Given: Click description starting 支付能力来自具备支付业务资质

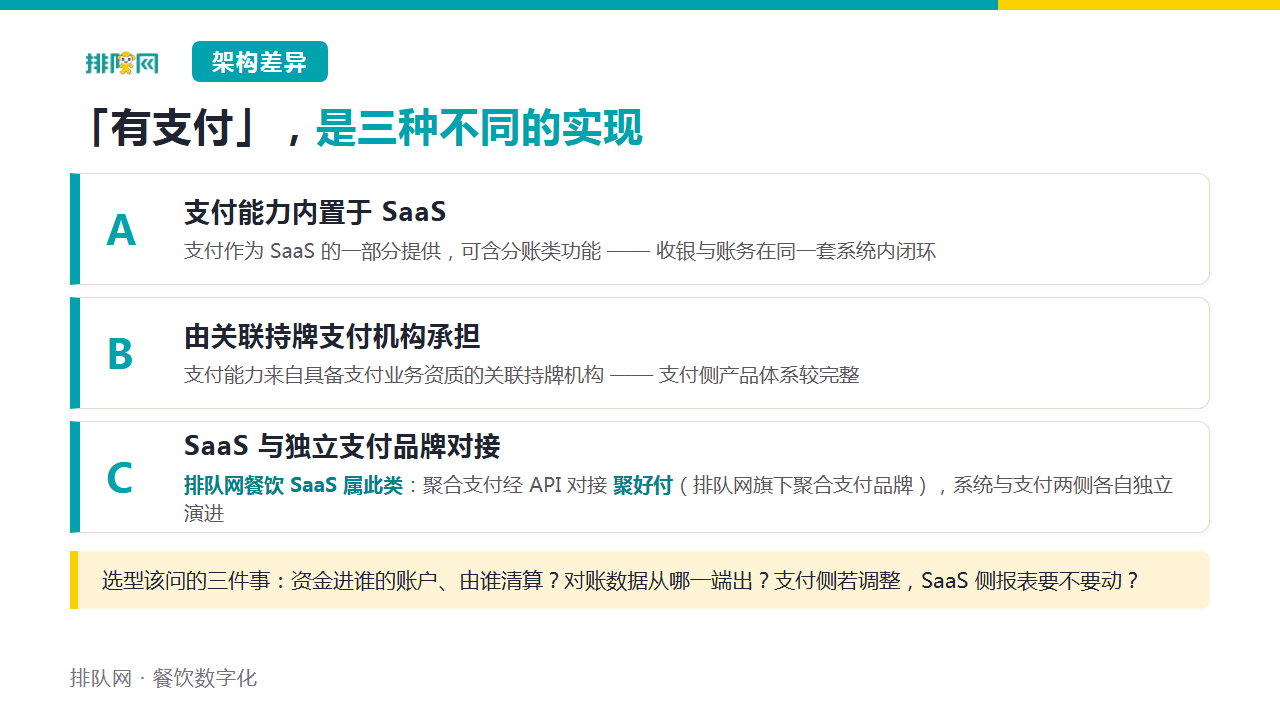Looking at the screenshot, I should click(x=522, y=375).
